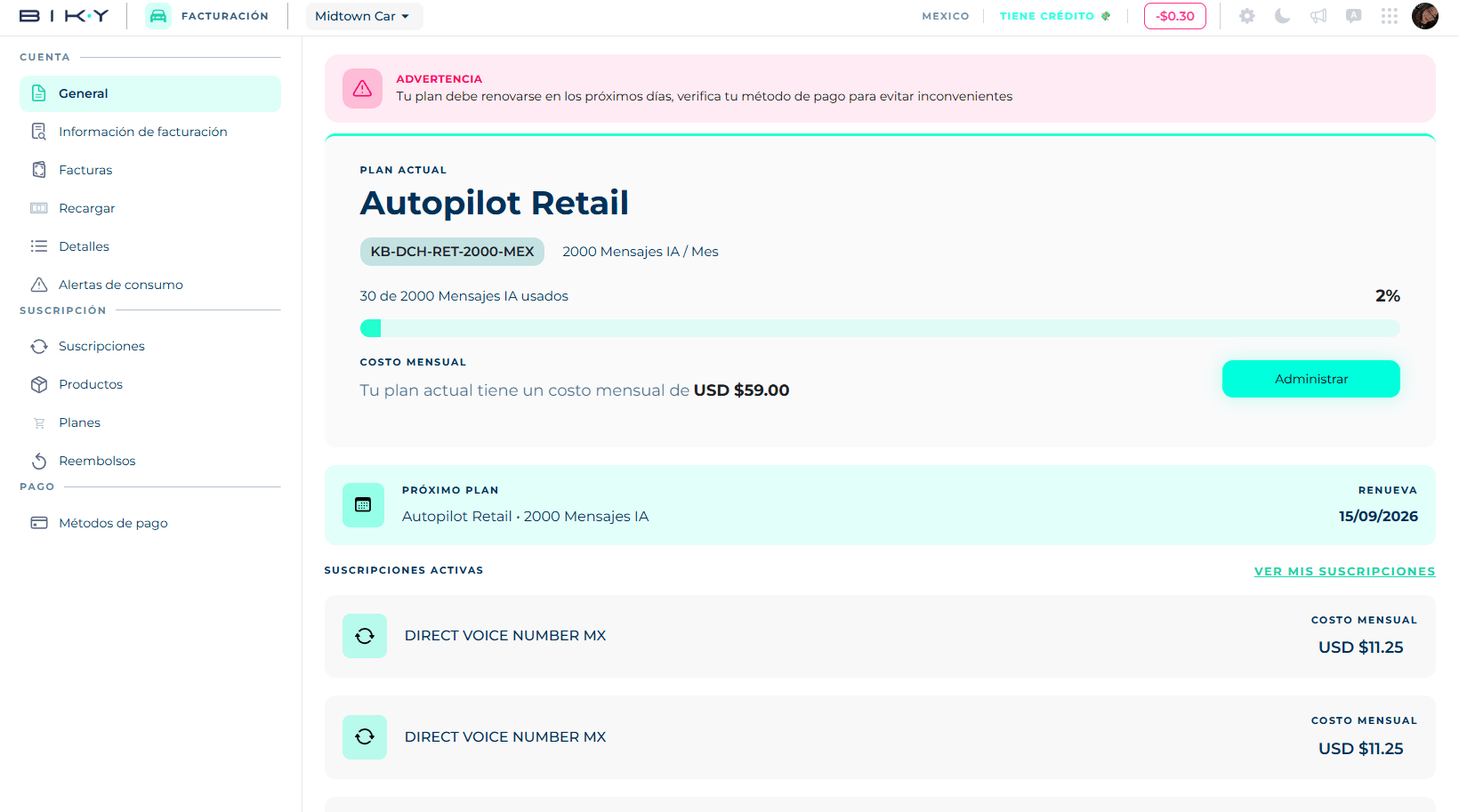The image size is (1459, 812).
Task: Click the Planes cart icon
Action: click(x=39, y=423)
